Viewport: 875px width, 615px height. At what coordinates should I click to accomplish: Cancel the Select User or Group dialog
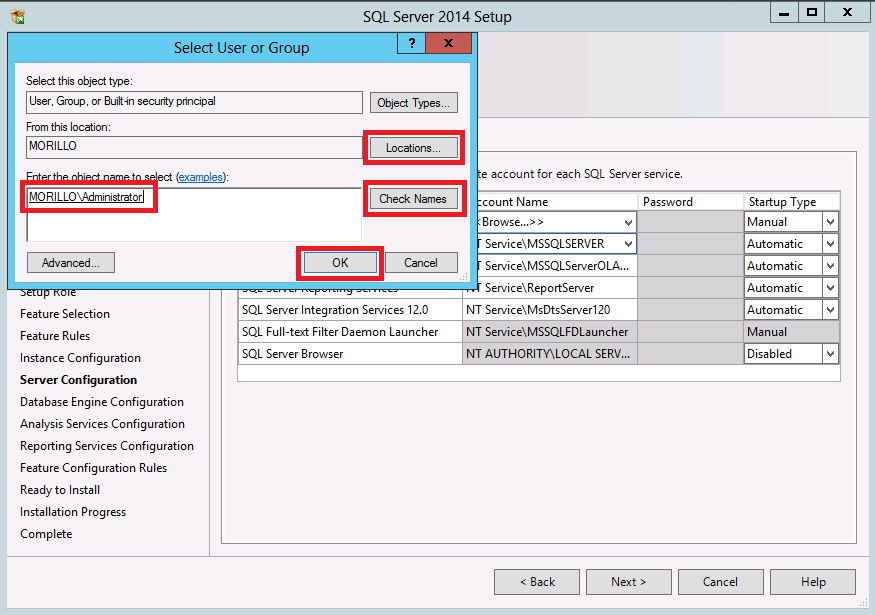click(x=421, y=263)
